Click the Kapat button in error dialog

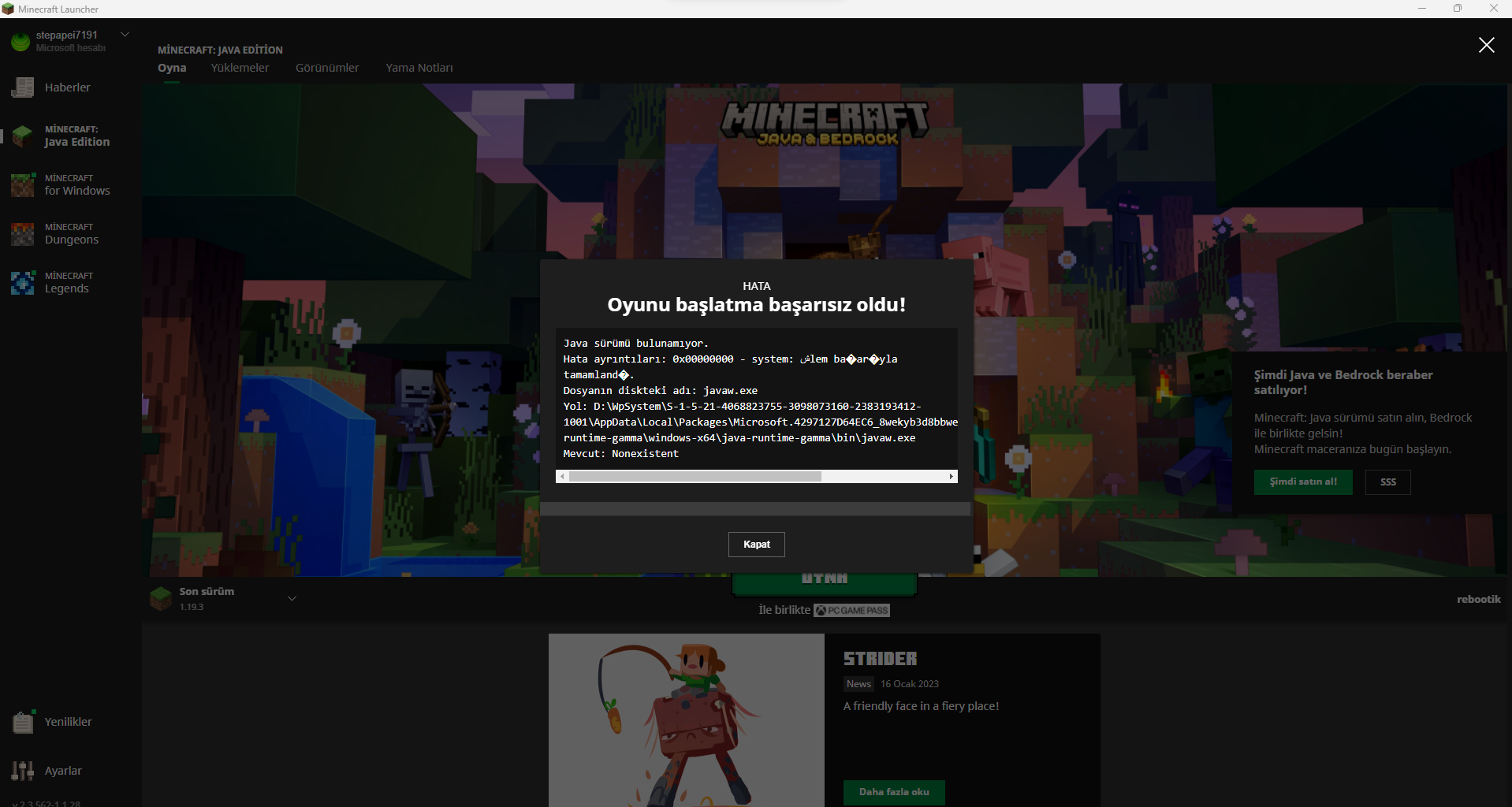[757, 545]
